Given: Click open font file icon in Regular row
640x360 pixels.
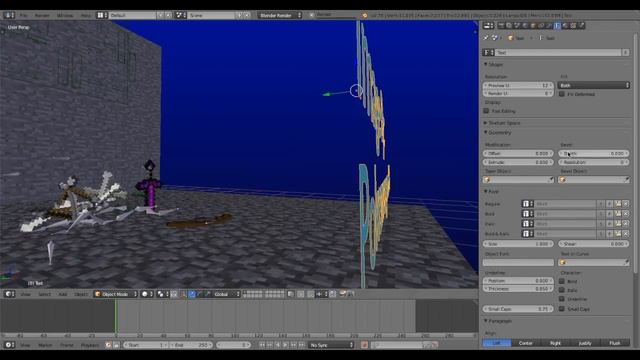Looking at the screenshot, I should coord(618,204).
